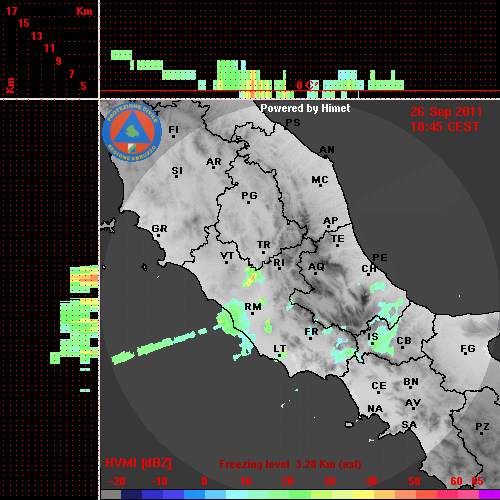Click the 65 dBZ scale value
Viewport: 500px width, 500px height.
(x=477, y=481)
